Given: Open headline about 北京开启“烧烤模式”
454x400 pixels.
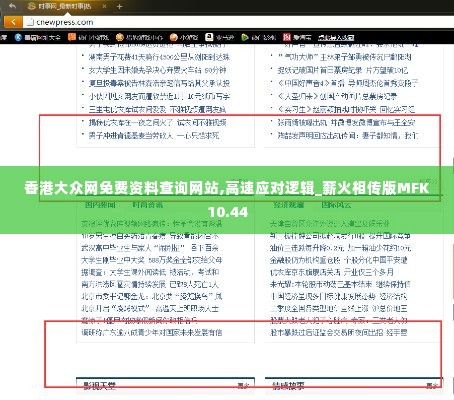Looking at the screenshot, I should tap(150, 308).
